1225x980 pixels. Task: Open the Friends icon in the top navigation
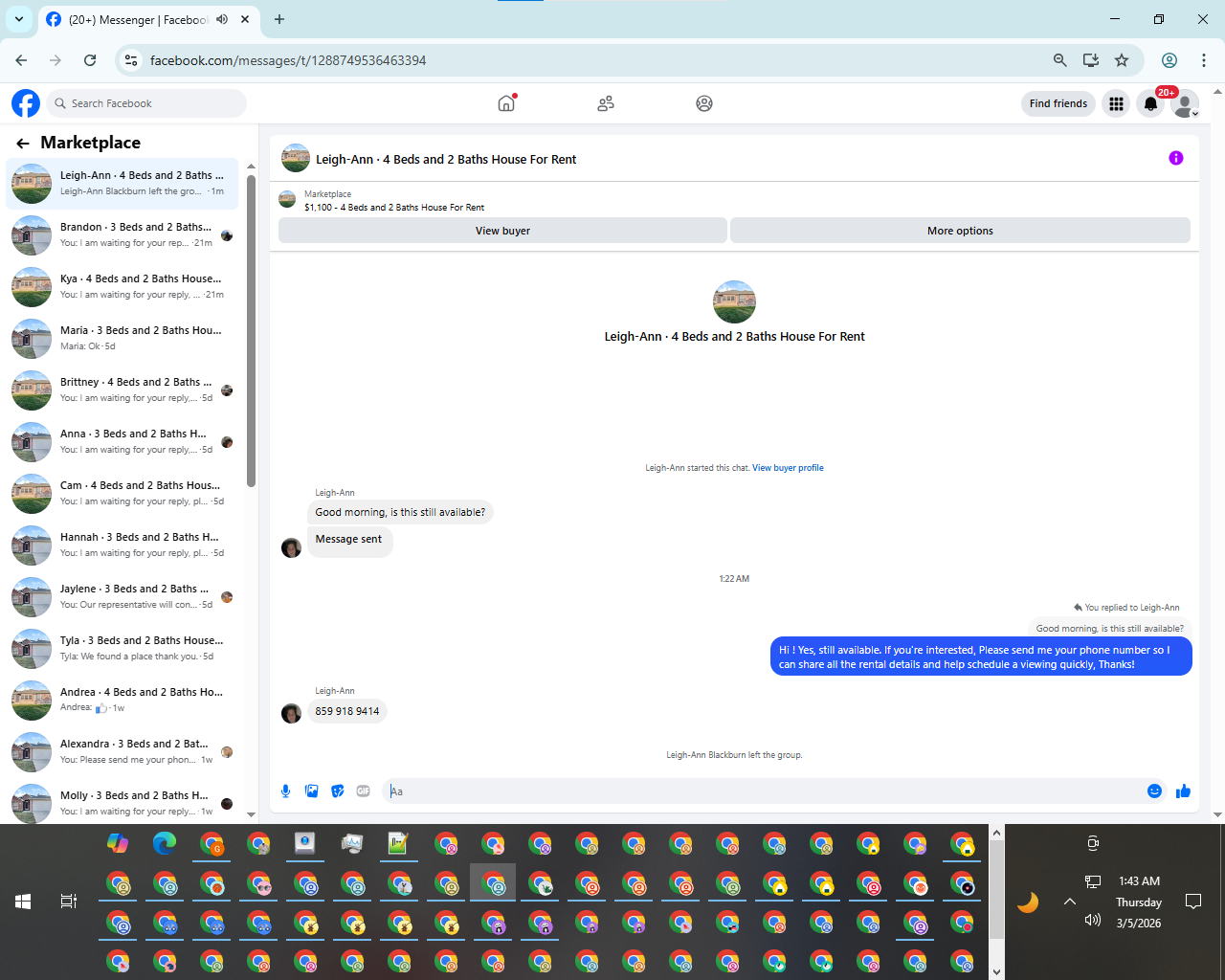tap(606, 103)
